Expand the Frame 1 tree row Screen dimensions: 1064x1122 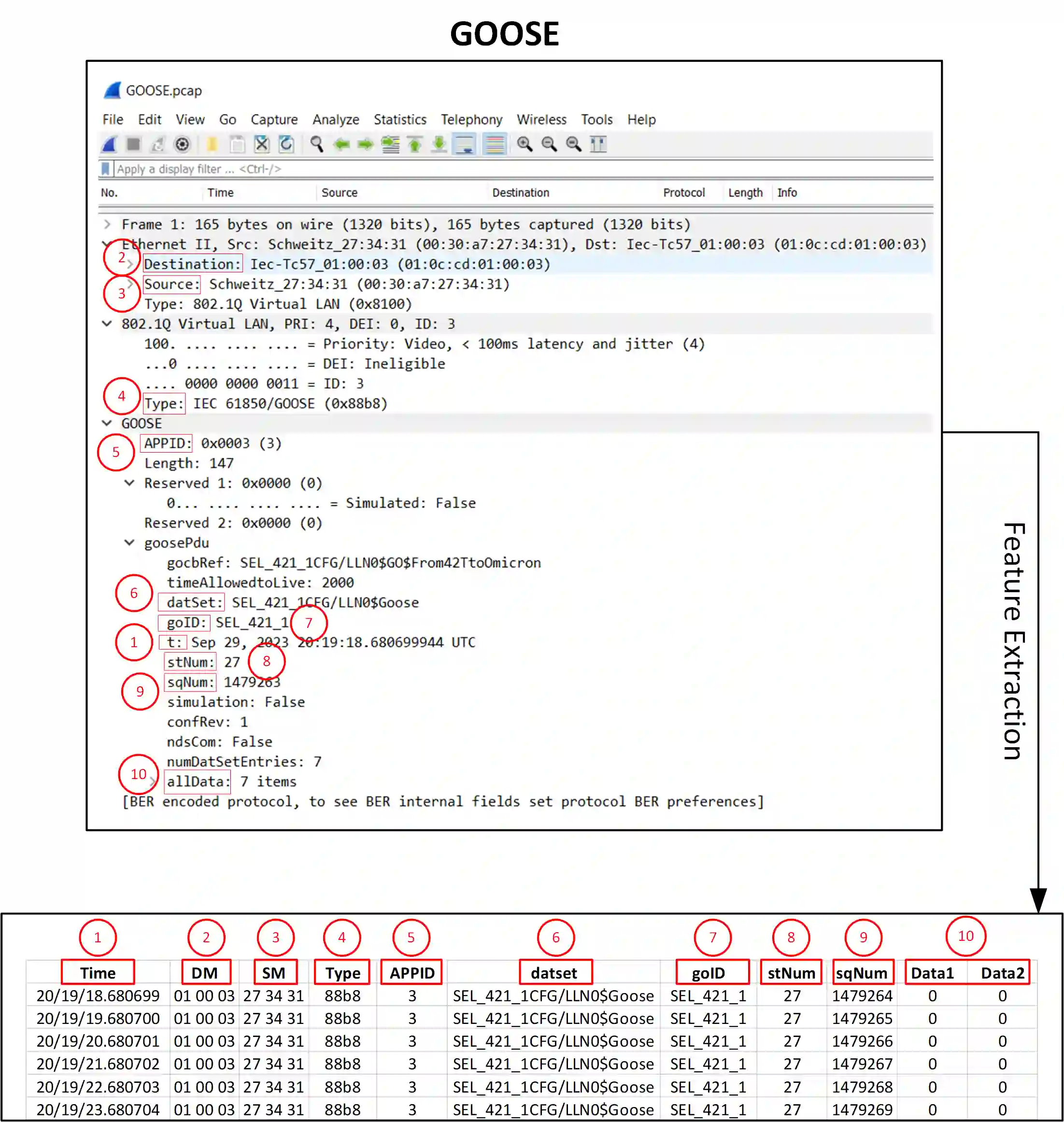click(107, 225)
